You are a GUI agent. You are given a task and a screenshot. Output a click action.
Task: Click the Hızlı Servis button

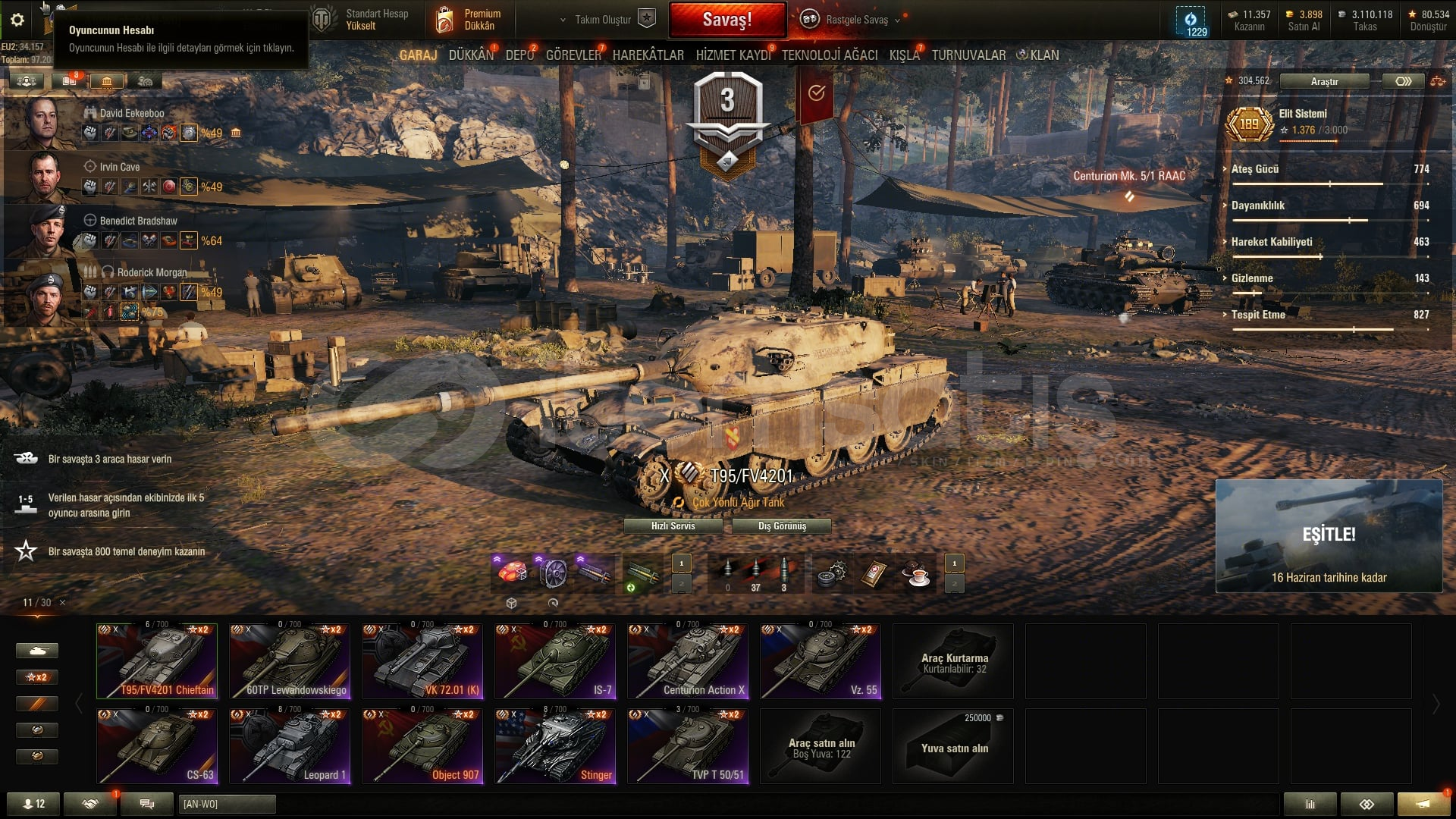pos(673,526)
